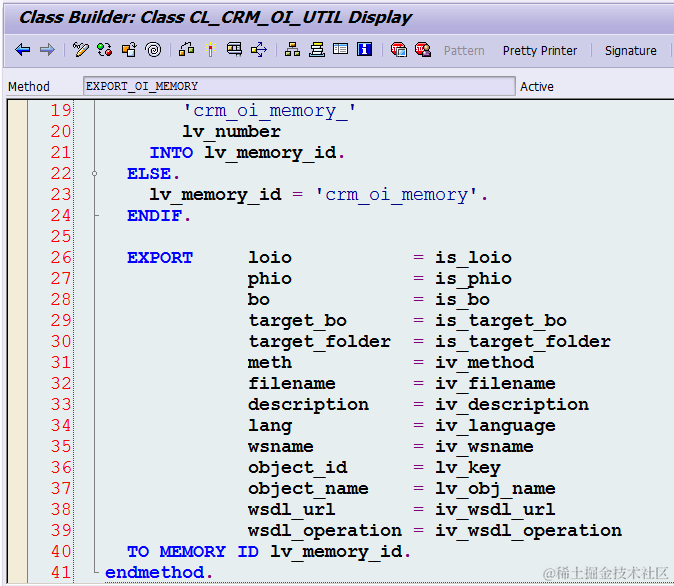Image resolution: width=674 pixels, height=586 pixels.
Task: Click TO MEMORY ID on line 40
Action: [x=193, y=552]
